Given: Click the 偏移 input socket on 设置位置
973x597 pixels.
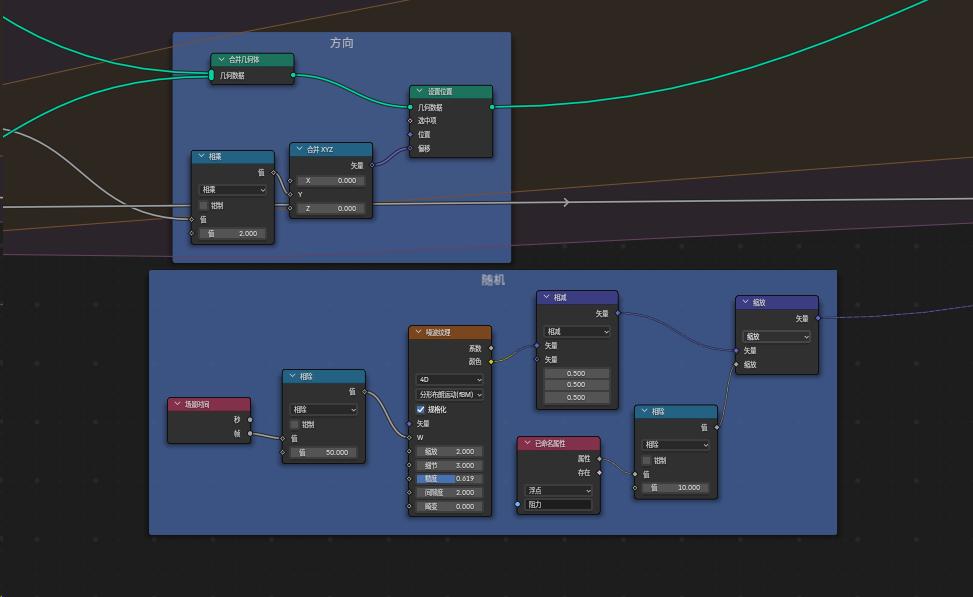Looking at the screenshot, I should (x=410, y=148).
